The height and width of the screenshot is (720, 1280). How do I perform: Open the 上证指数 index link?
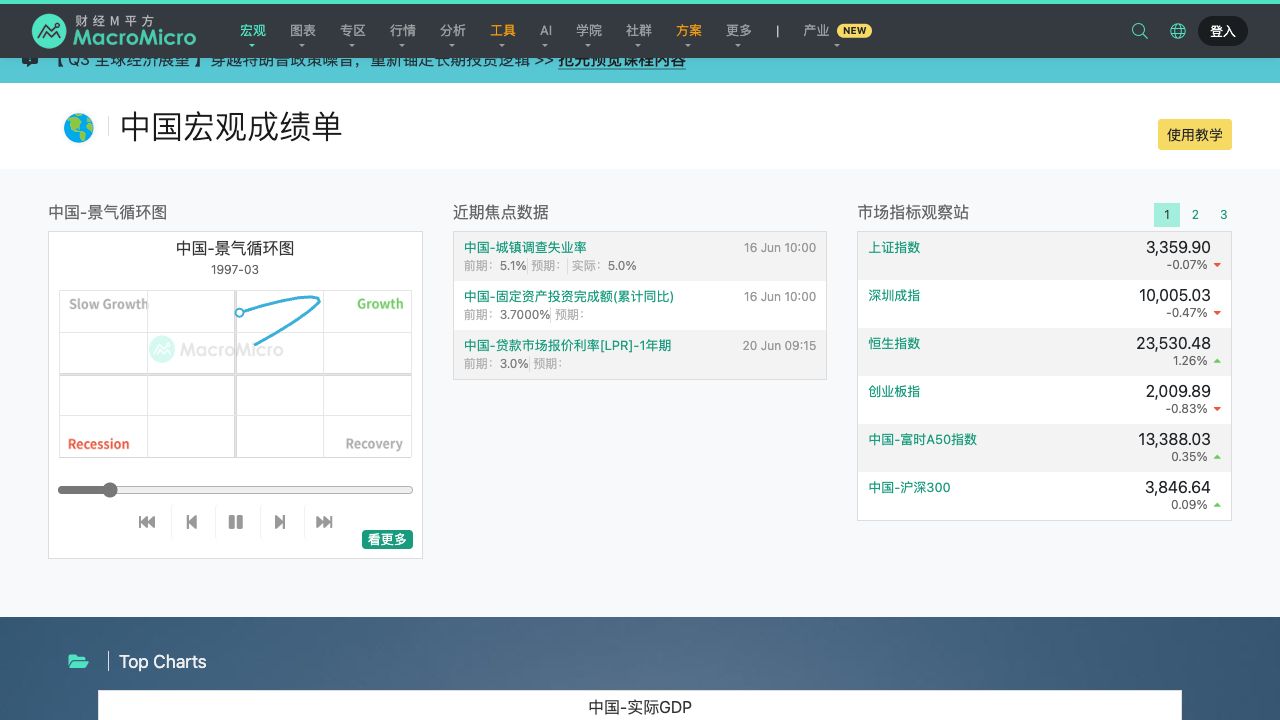pos(894,248)
